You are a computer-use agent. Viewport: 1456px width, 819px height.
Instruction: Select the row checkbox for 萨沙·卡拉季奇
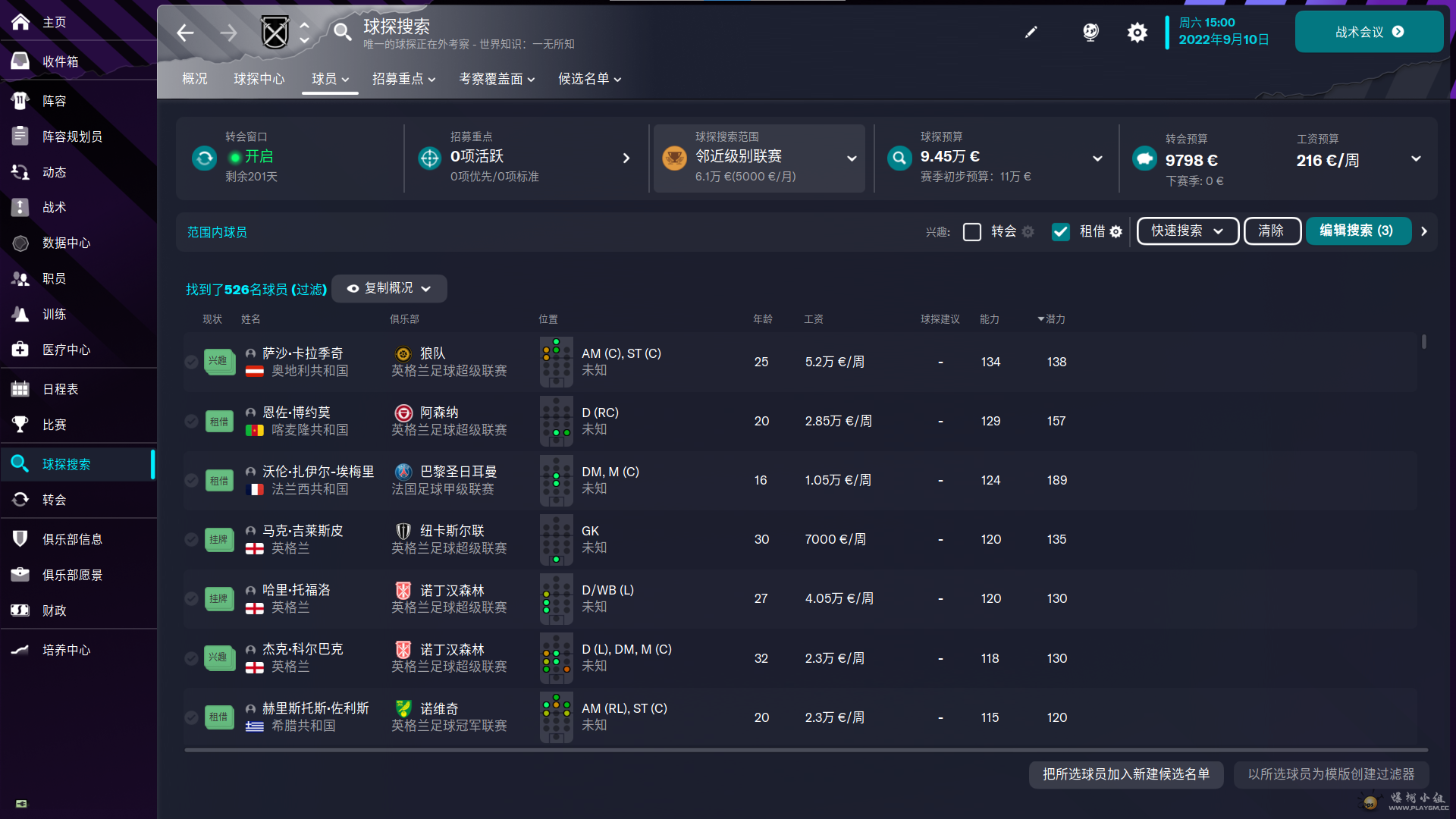(192, 362)
